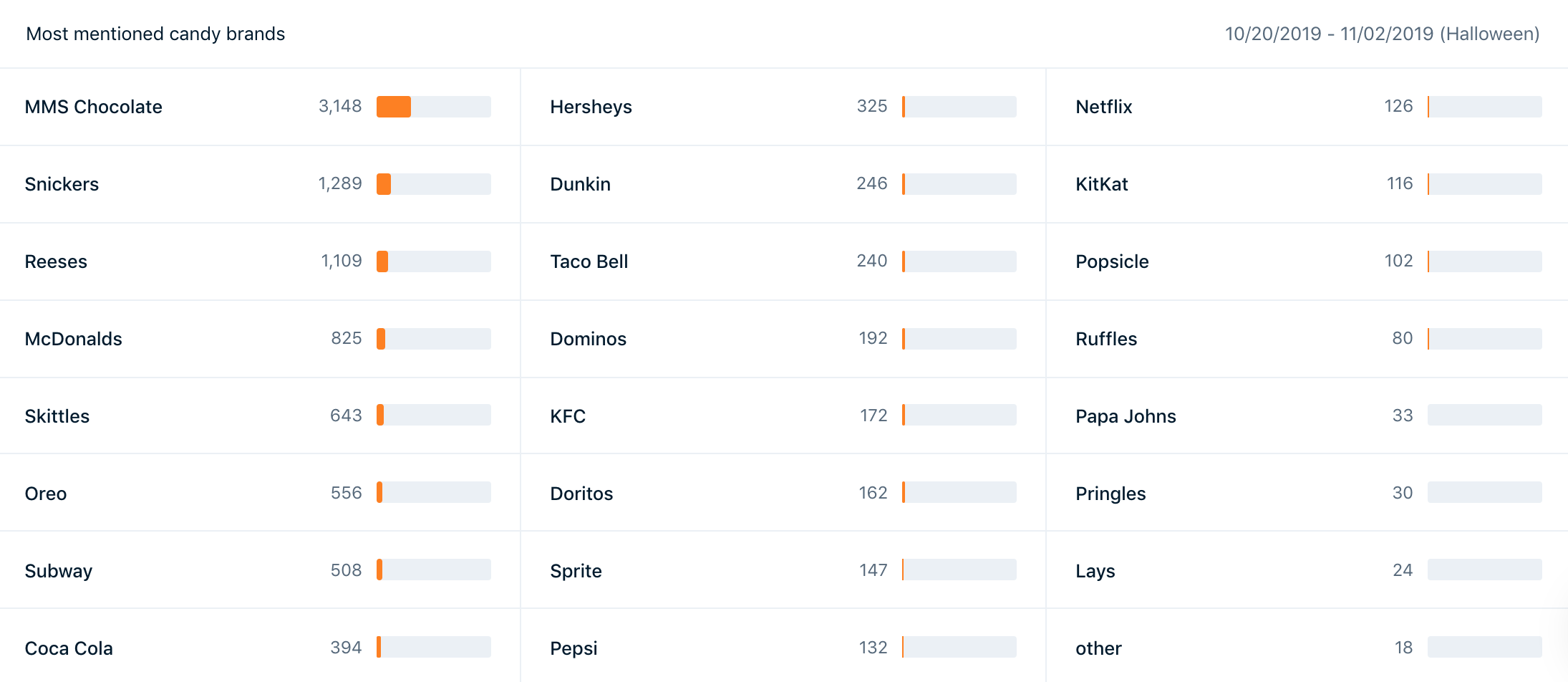Select the Coca Cola label
The width and height of the screenshot is (1568, 682).
(x=69, y=648)
